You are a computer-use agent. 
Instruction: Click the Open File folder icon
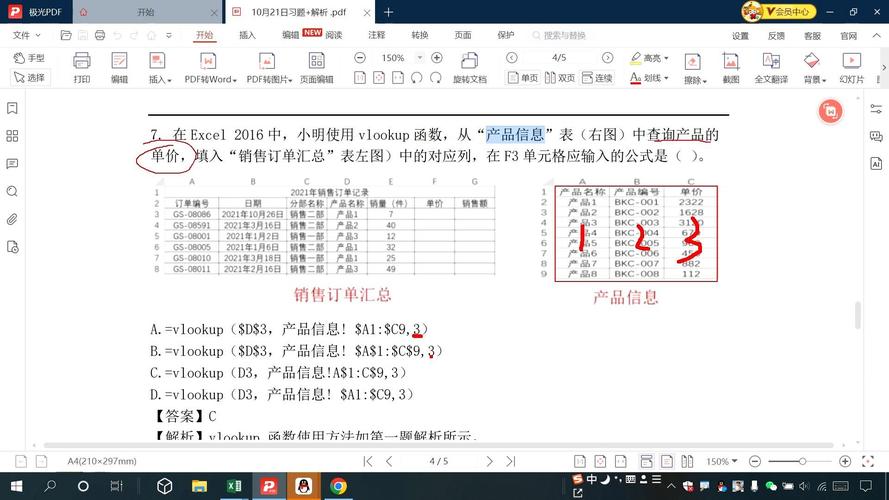click(66, 35)
